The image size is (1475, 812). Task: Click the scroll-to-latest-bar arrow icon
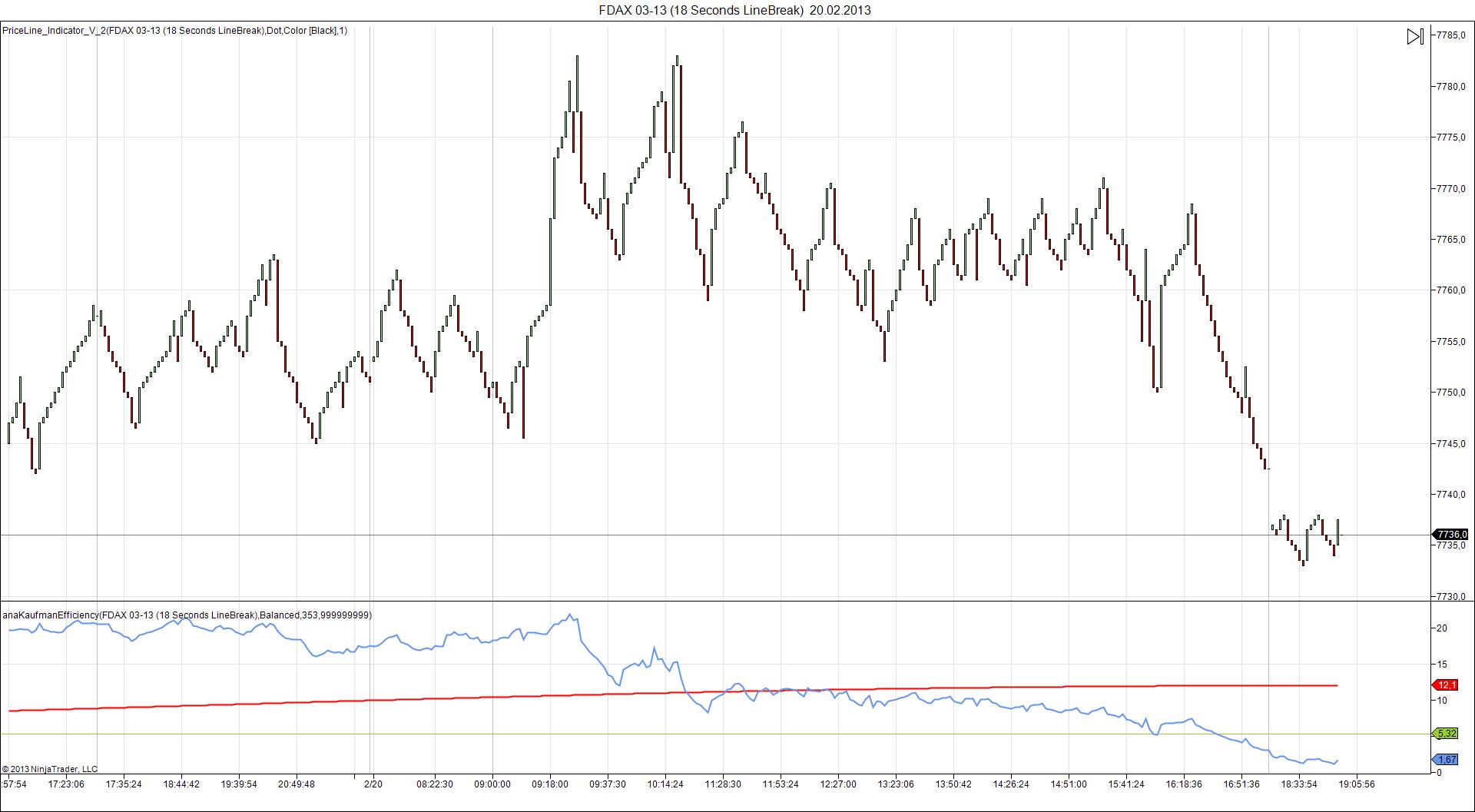coord(1415,36)
